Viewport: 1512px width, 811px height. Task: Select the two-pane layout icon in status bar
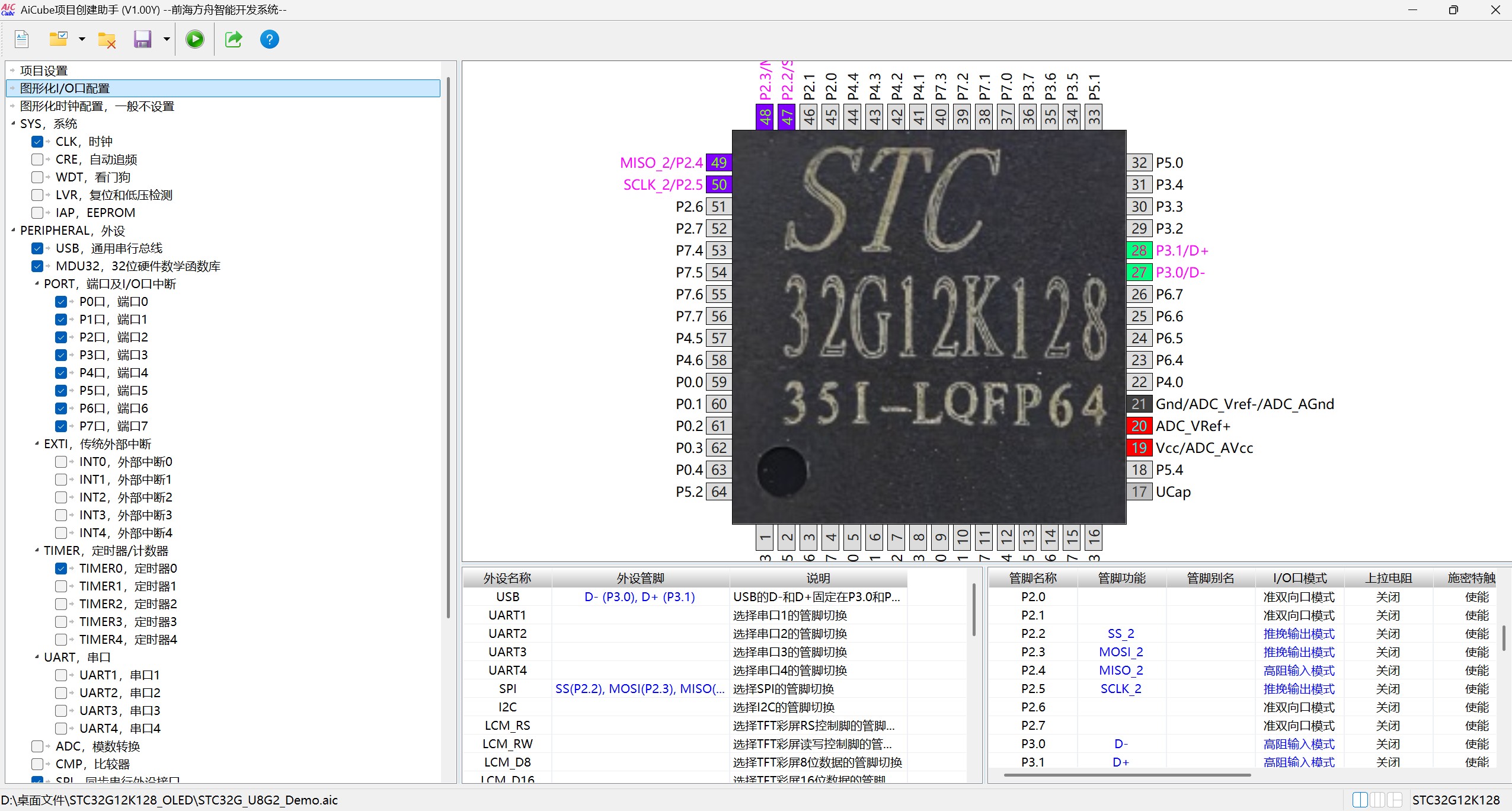(1360, 800)
